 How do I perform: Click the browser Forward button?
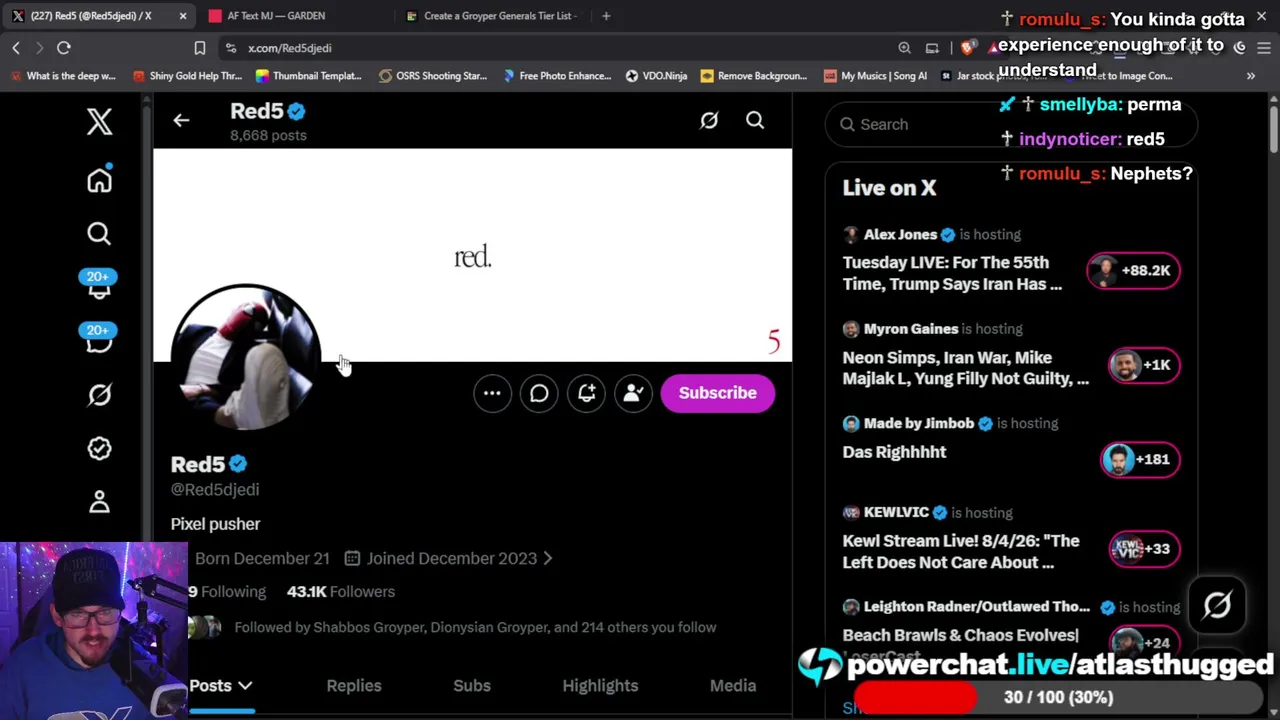coord(39,48)
